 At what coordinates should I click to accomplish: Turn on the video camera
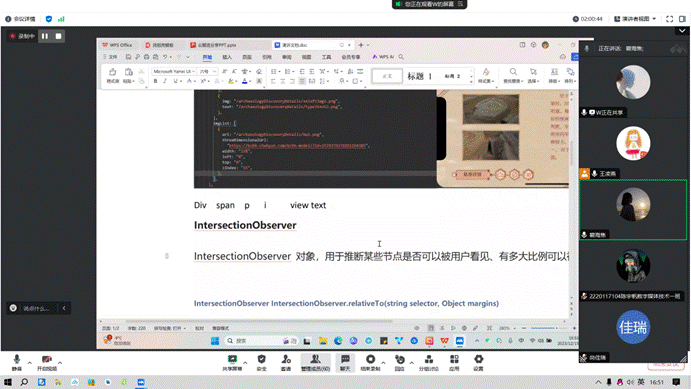46,363
